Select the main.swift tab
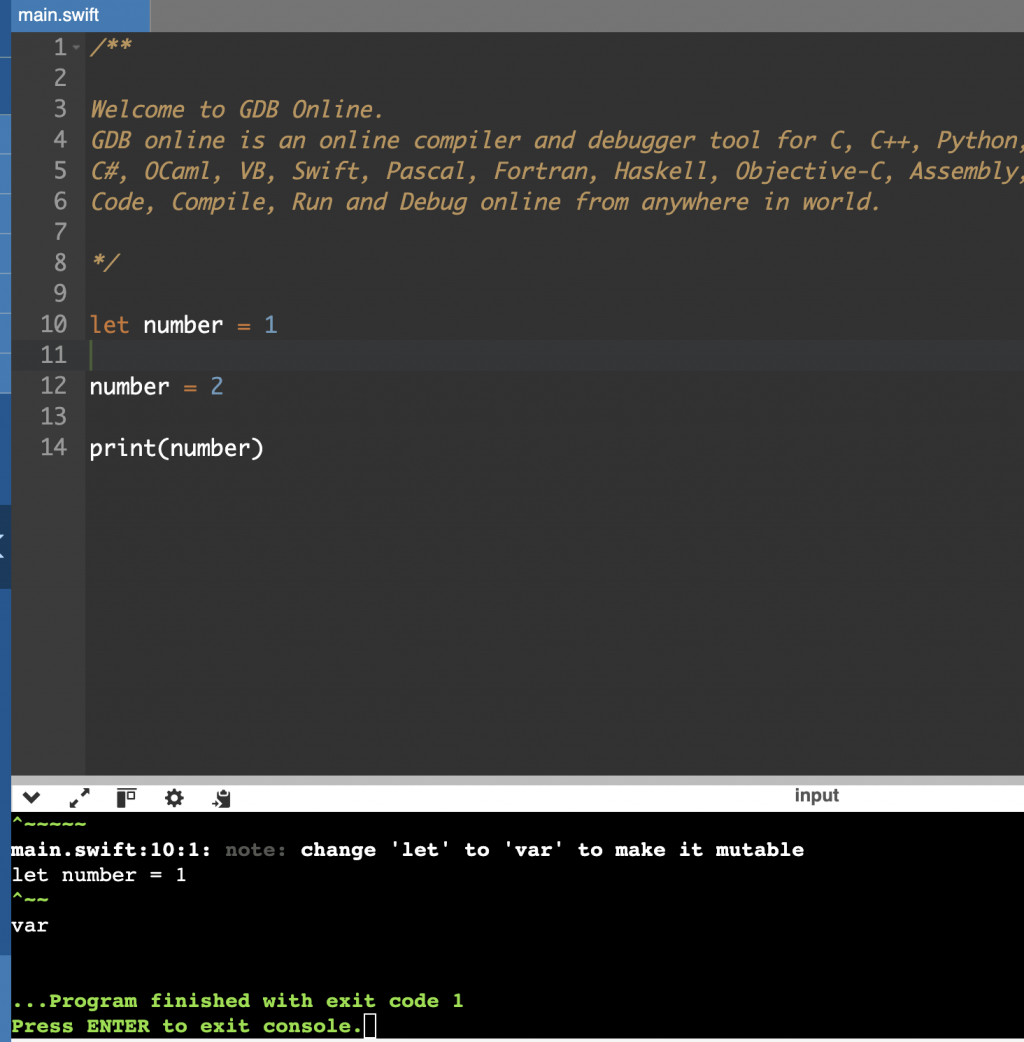The image size is (1024, 1042). tap(80, 15)
